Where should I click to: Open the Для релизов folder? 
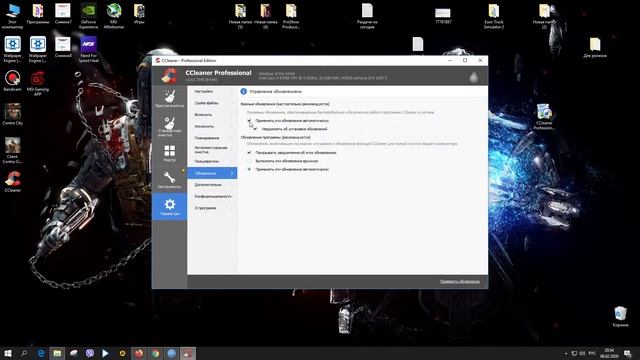pyautogui.click(x=595, y=47)
